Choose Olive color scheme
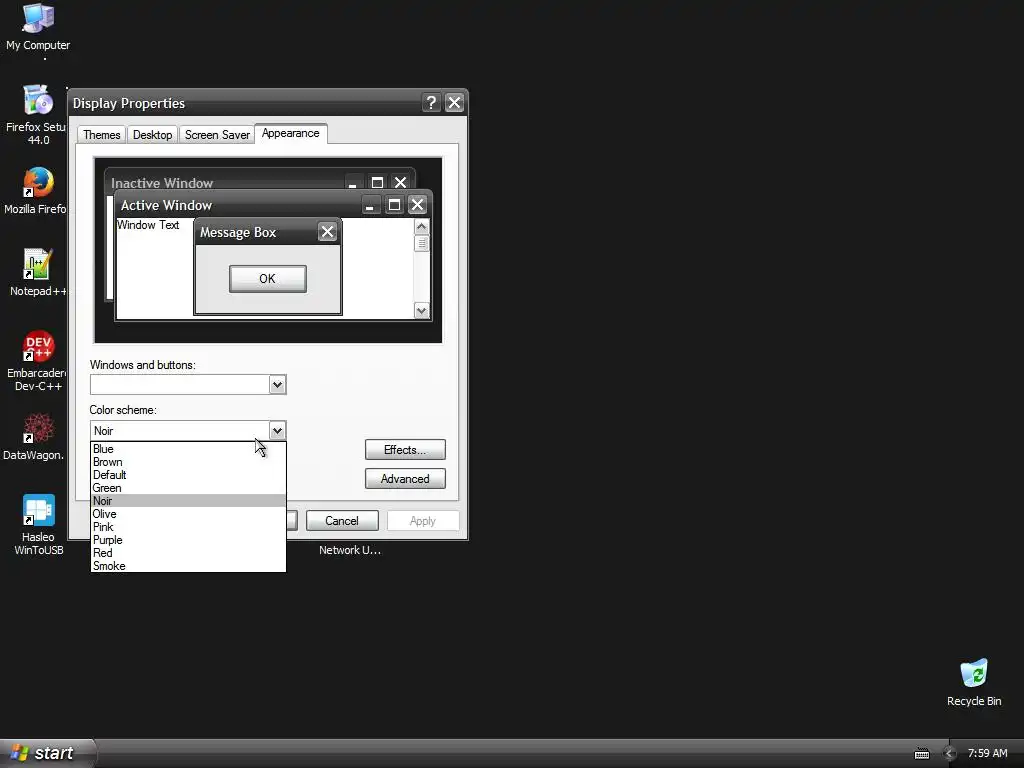This screenshot has height=768, width=1024. point(188,514)
